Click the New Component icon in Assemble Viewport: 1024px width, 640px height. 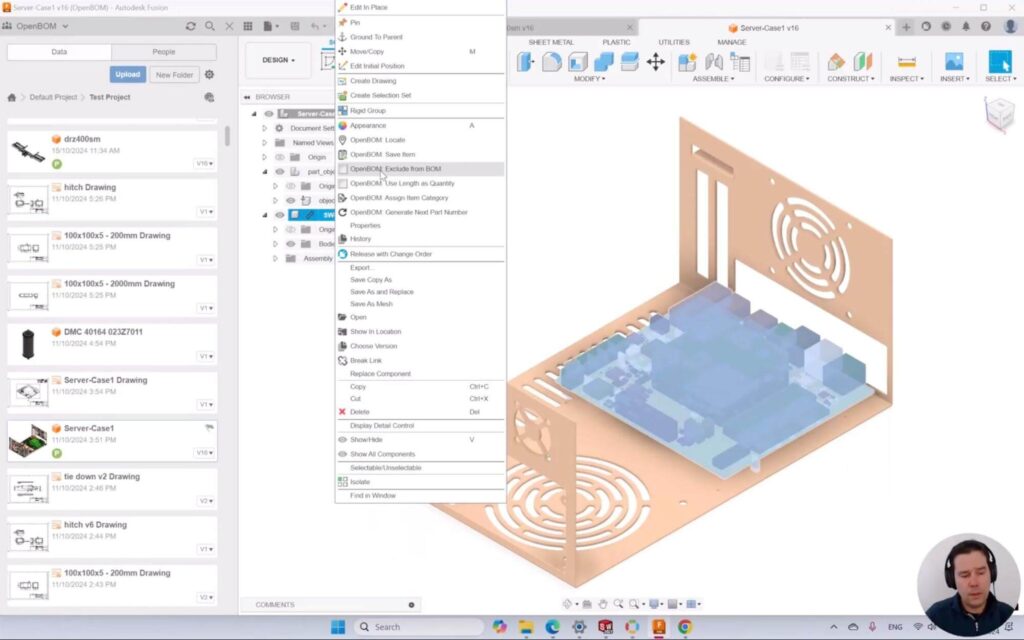(x=687, y=61)
